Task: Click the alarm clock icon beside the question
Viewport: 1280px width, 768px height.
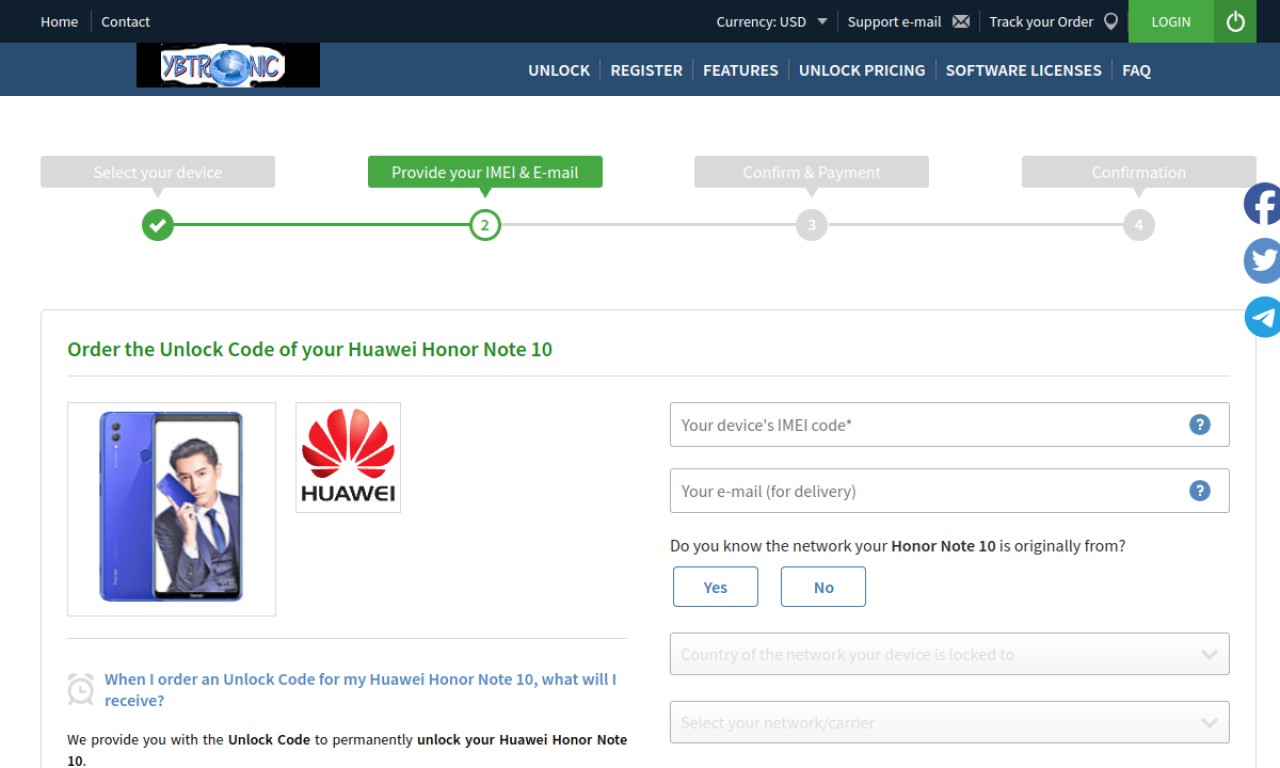Action: (x=80, y=689)
